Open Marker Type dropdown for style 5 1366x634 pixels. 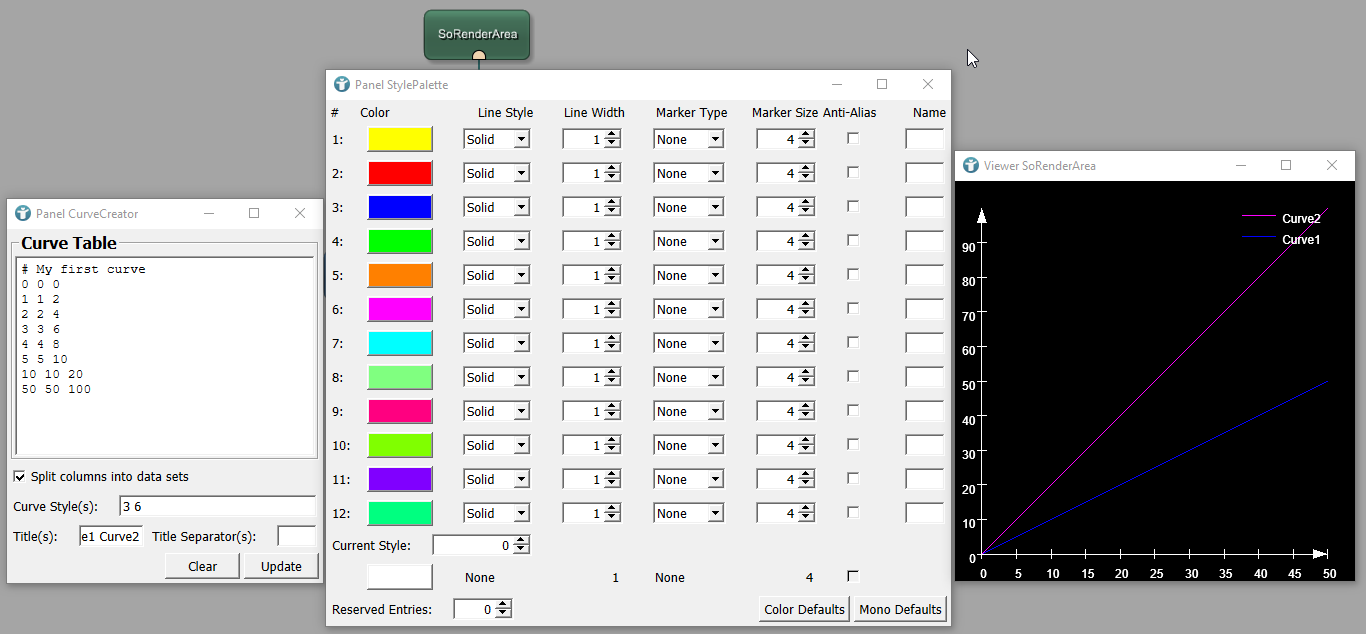coord(715,276)
